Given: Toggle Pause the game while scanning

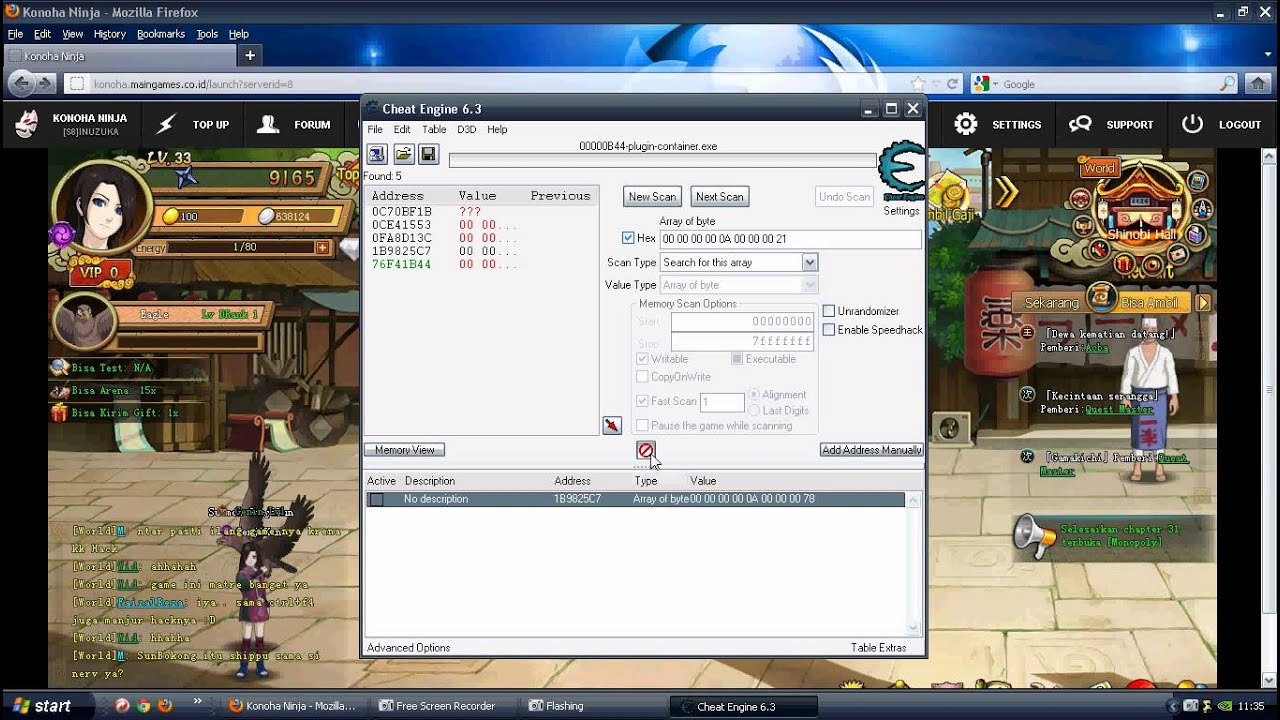Looking at the screenshot, I should pos(642,426).
